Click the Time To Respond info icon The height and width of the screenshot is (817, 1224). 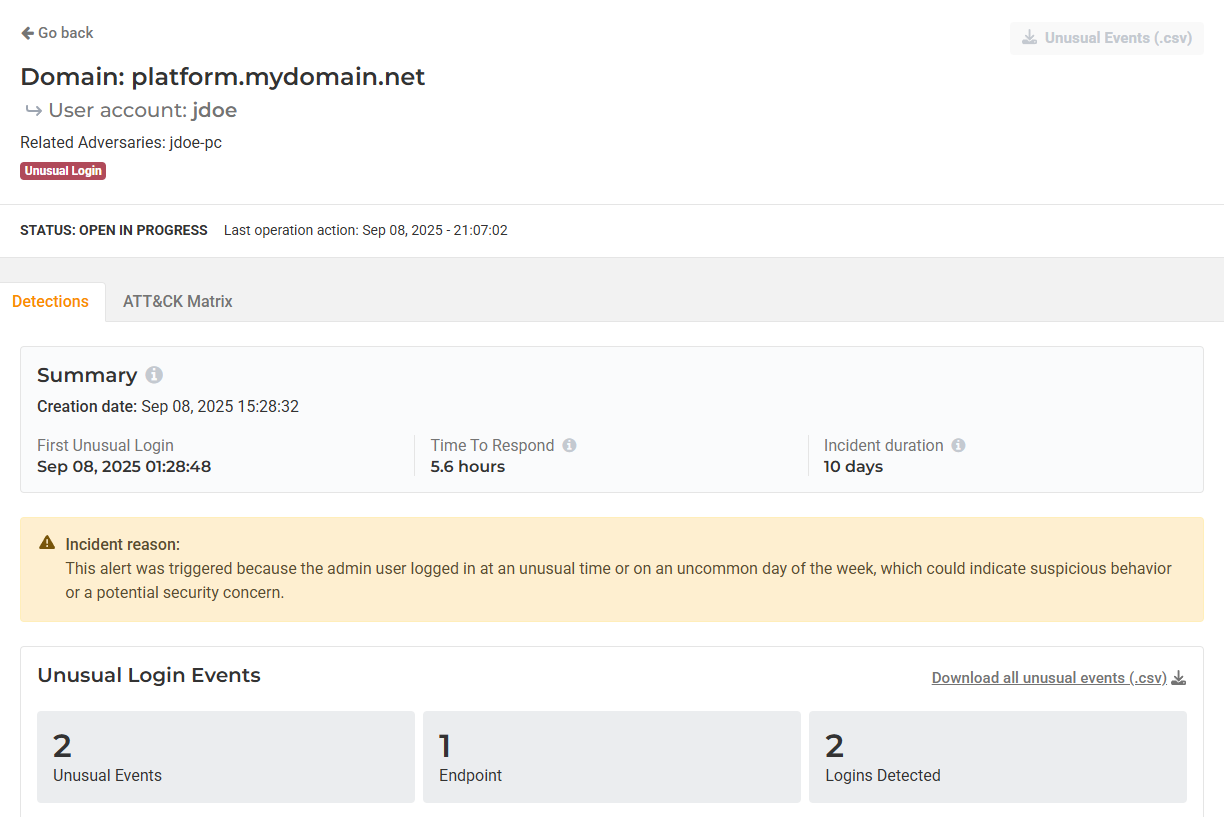point(569,446)
